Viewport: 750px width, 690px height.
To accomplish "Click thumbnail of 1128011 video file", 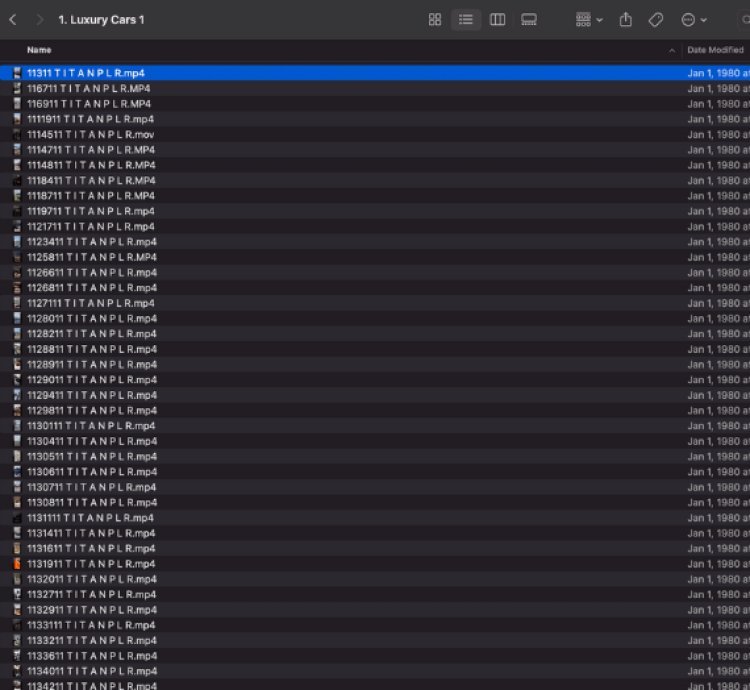I will 17,318.
